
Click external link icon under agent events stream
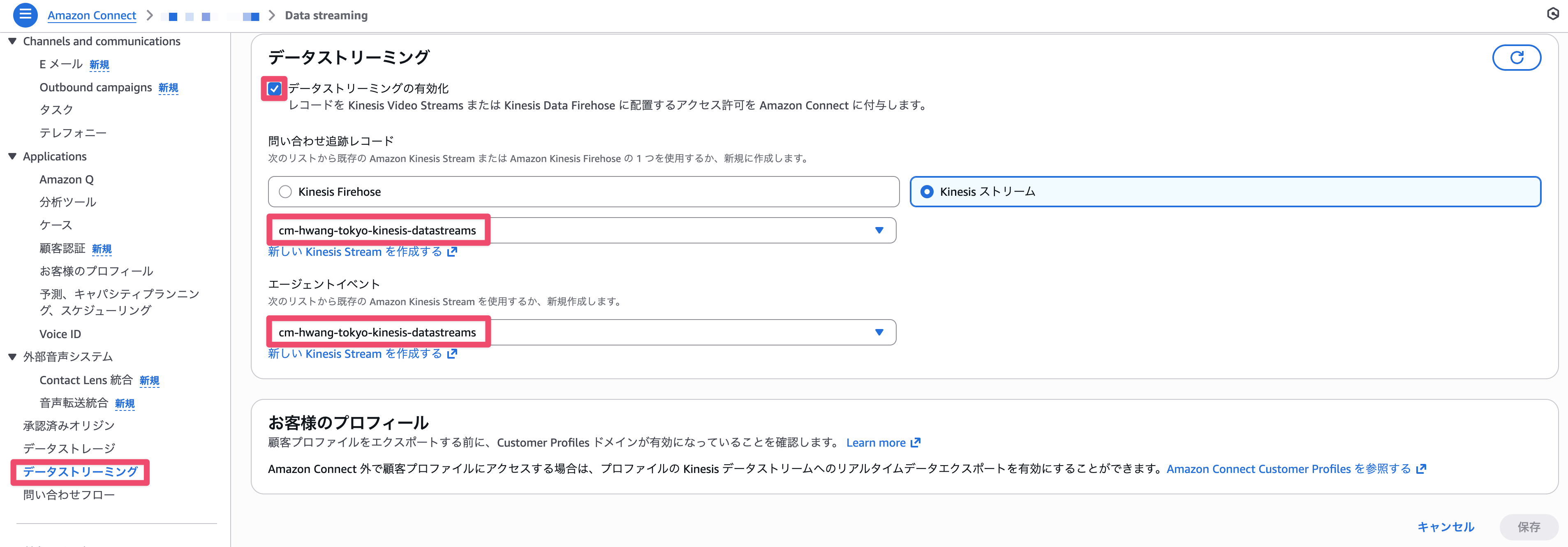click(452, 354)
